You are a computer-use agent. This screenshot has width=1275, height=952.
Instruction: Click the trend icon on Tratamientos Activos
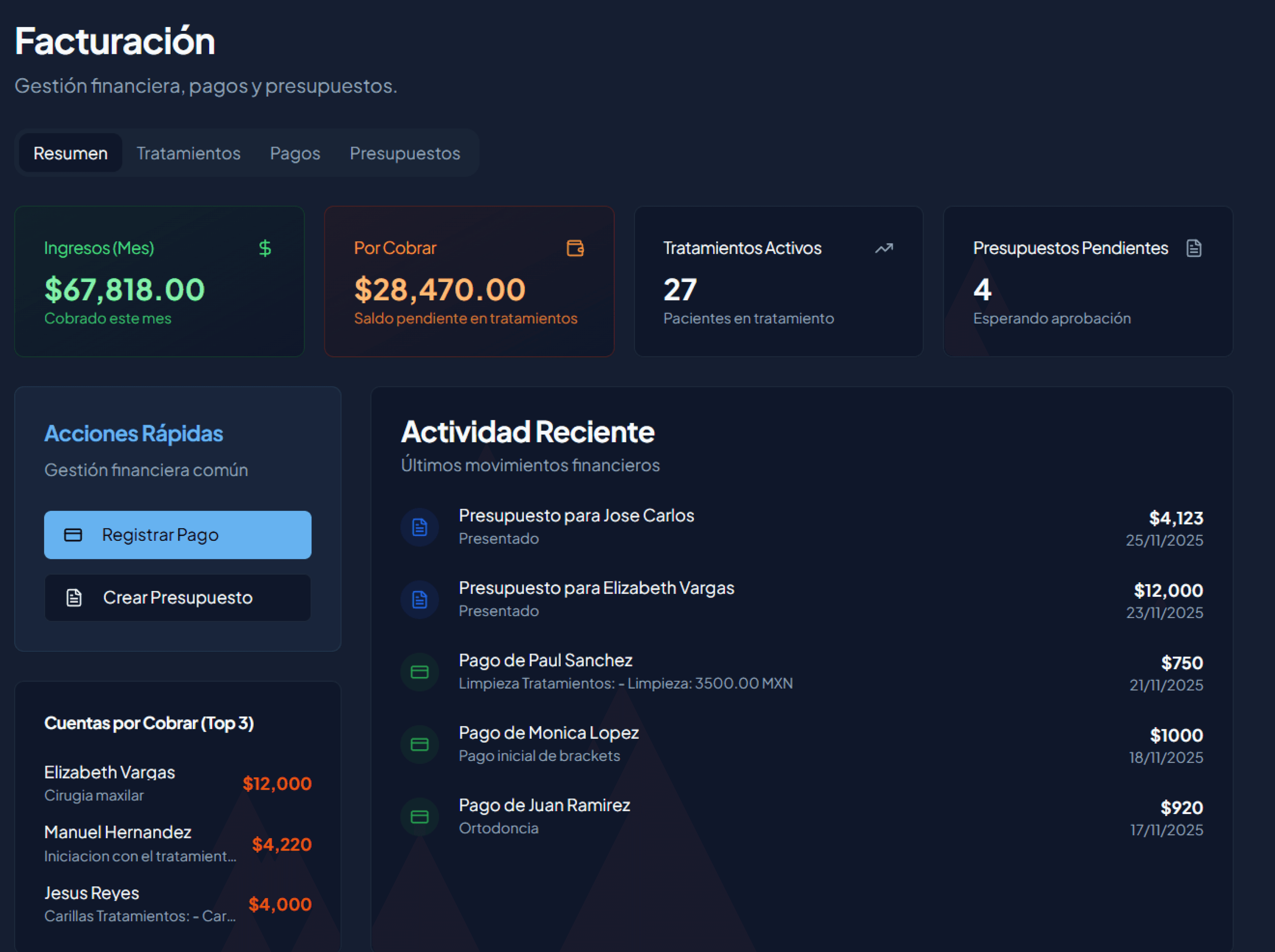coord(884,249)
